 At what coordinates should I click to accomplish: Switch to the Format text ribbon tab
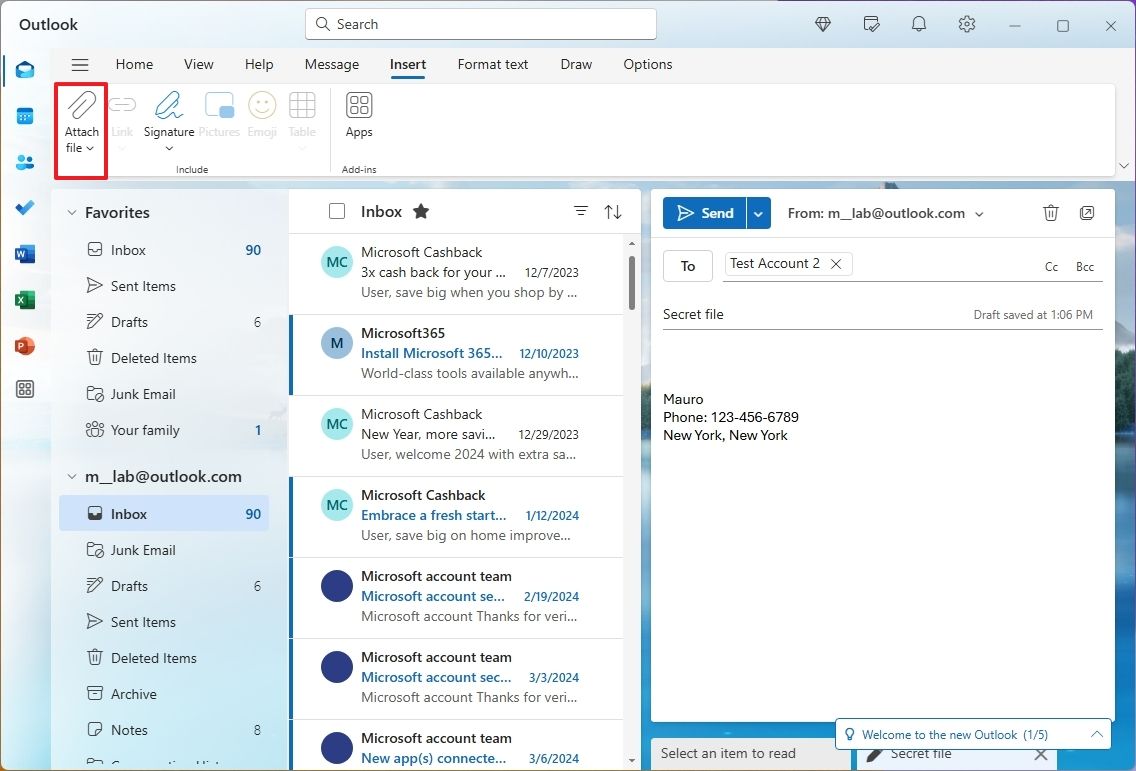click(492, 64)
